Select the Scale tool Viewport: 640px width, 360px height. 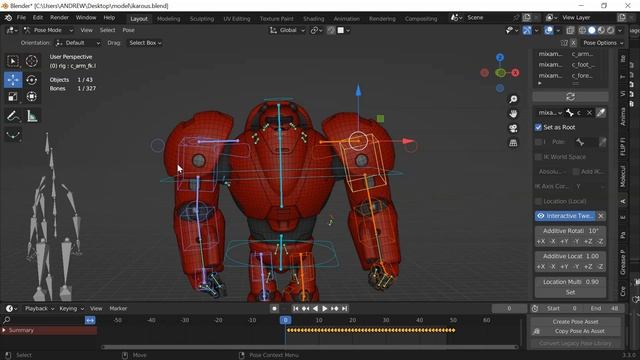[x=13, y=97]
